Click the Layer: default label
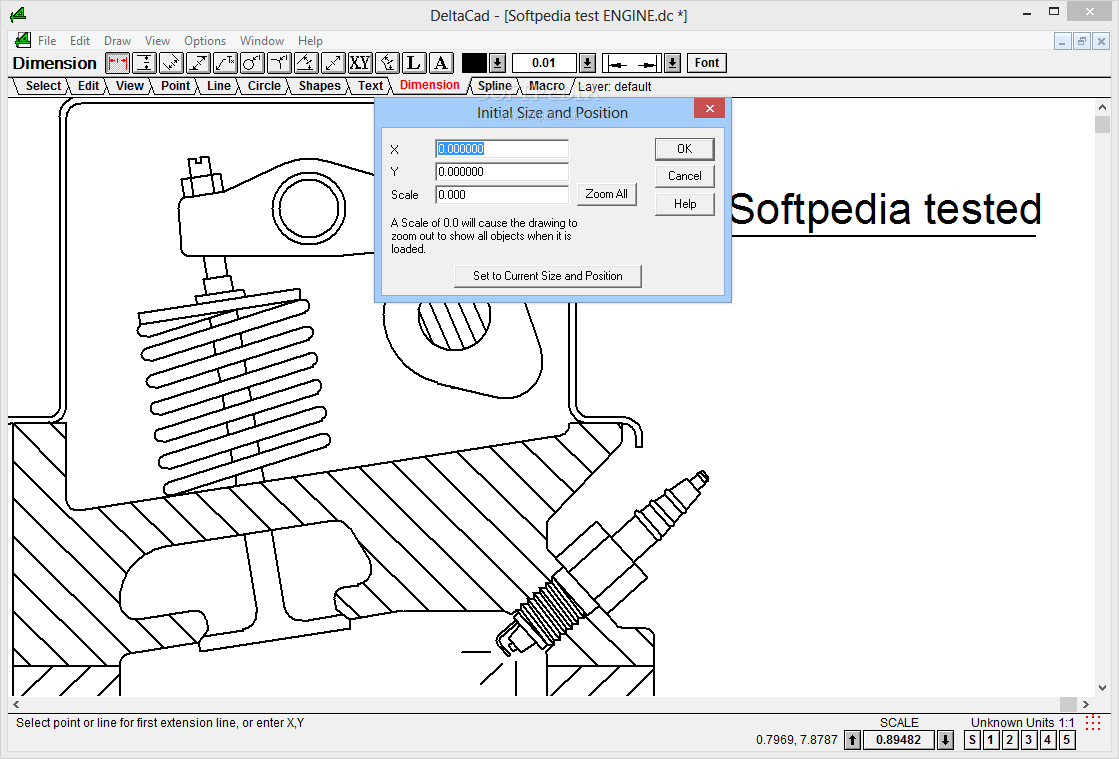The width and height of the screenshot is (1119, 759). [x=614, y=86]
